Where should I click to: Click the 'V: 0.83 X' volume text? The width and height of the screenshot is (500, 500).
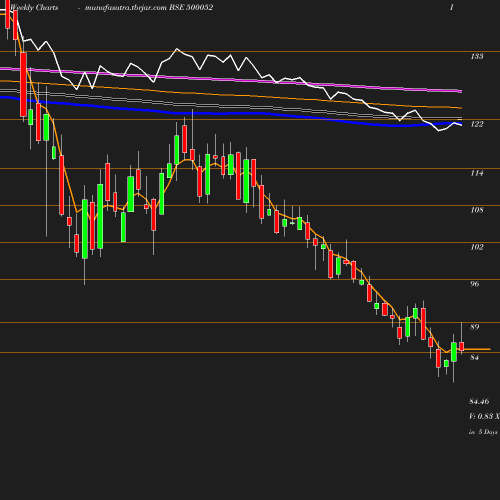click(484, 416)
